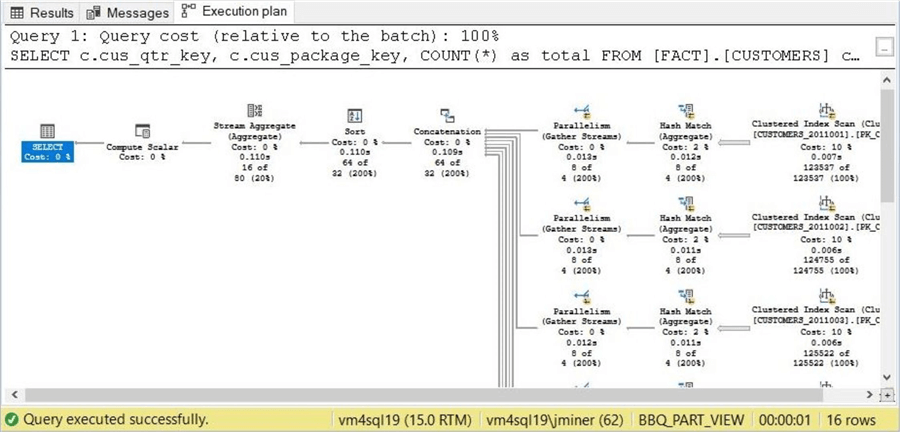
Task: Click the '[CUSTOMERS_2011002].[PK_C' table name text
Action: (x=816, y=228)
